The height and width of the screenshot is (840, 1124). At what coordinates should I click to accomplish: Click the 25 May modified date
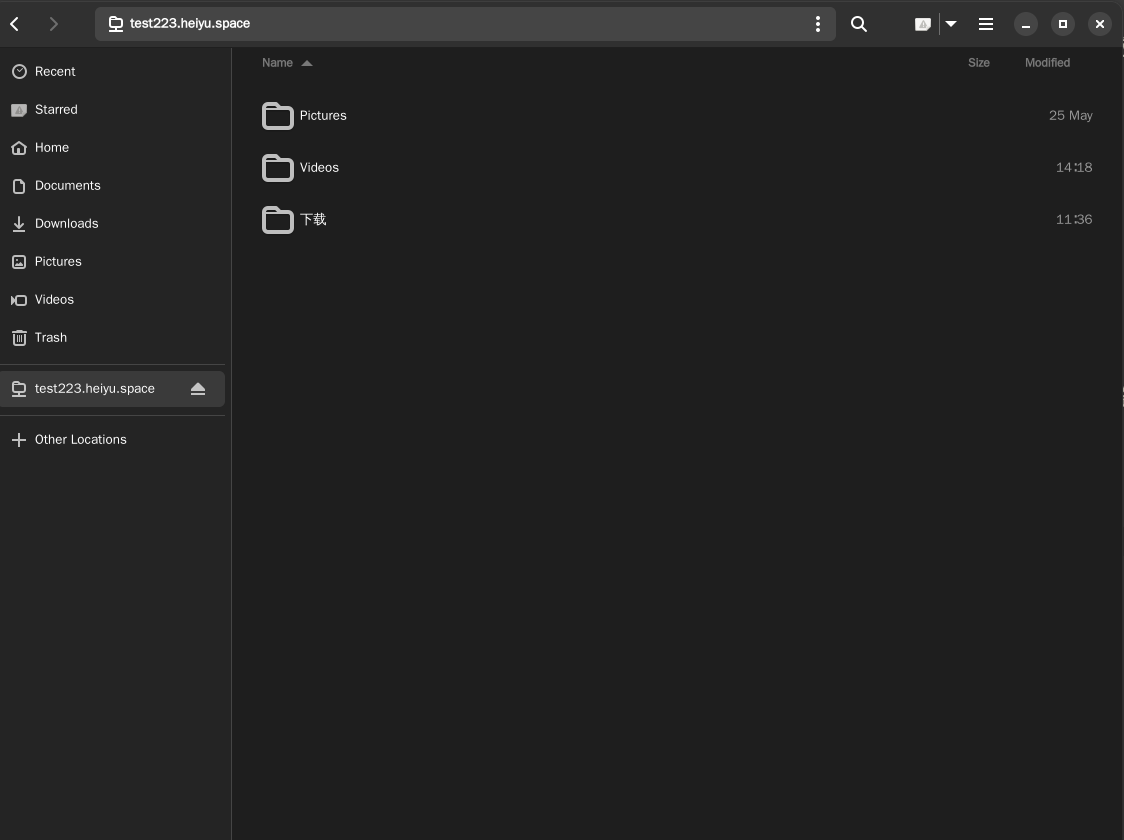point(1070,115)
